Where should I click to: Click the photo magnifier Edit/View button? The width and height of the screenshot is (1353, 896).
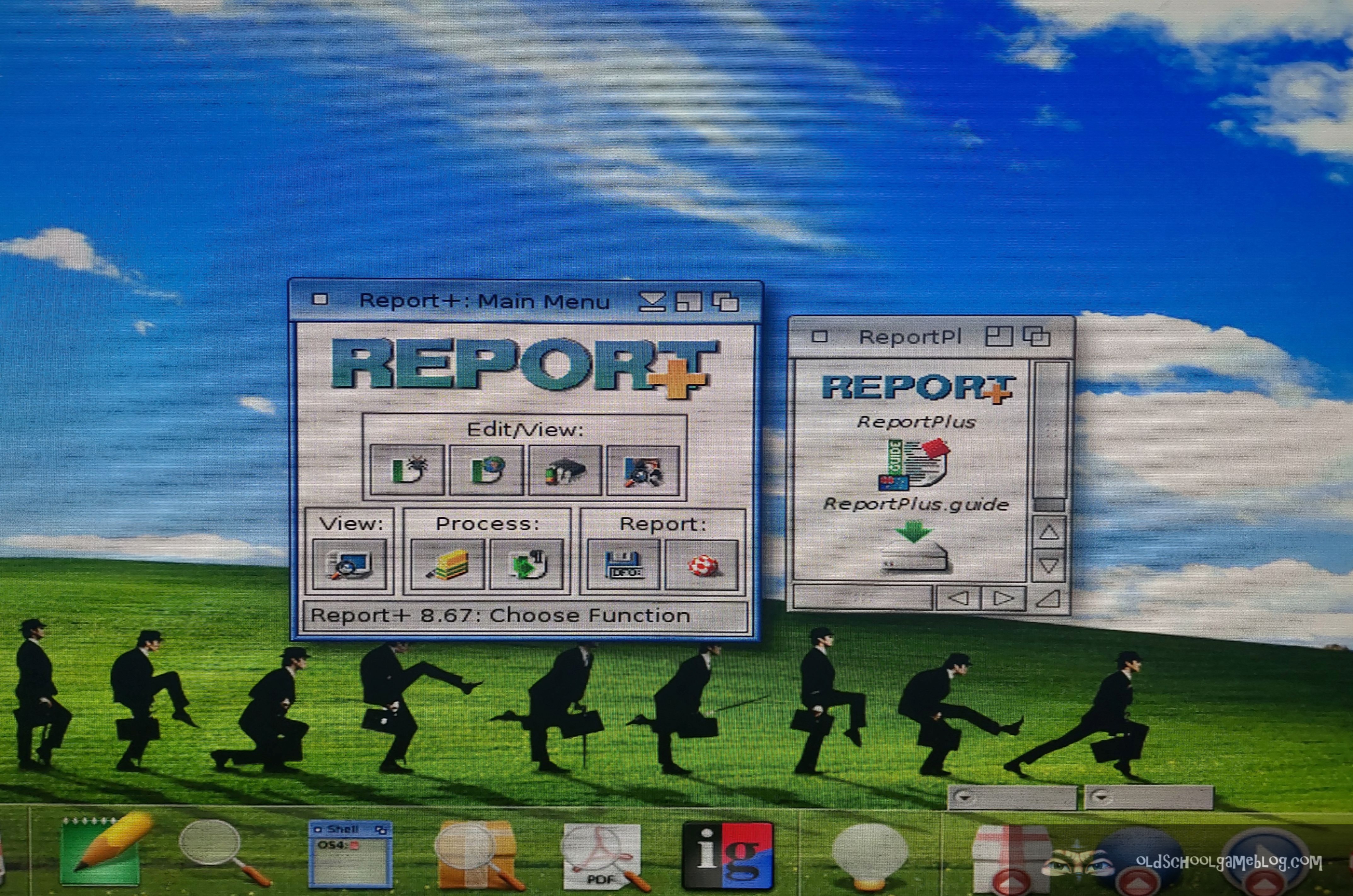point(643,470)
